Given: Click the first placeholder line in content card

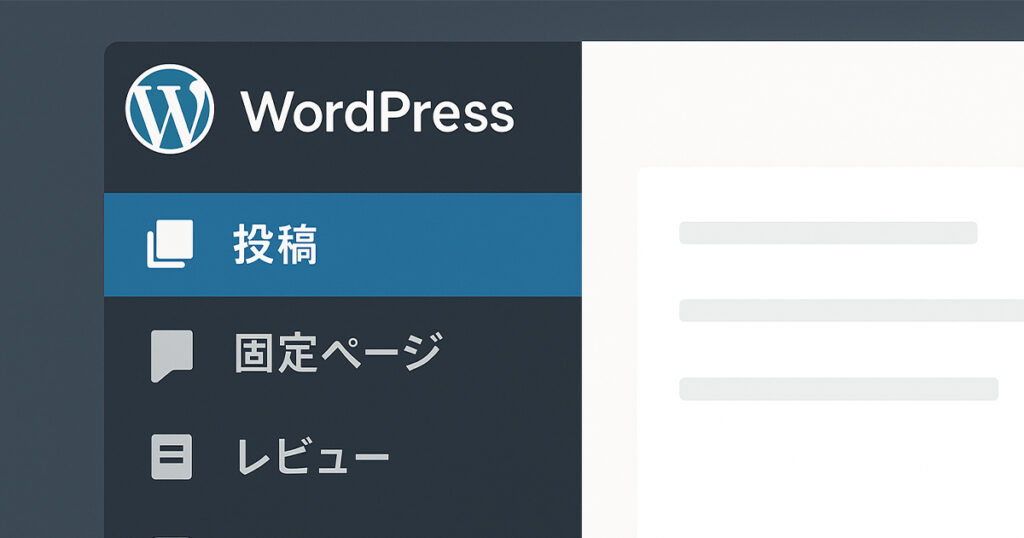Looking at the screenshot, I should (827, 233).
